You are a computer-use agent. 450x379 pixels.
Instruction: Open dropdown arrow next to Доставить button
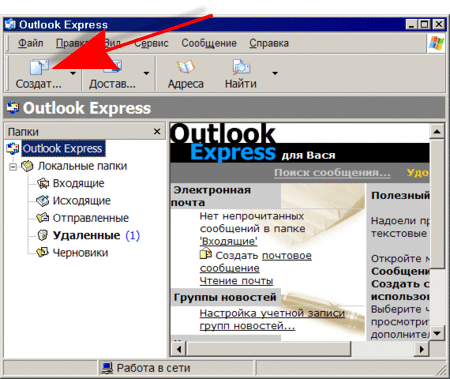tap(146, 73)
